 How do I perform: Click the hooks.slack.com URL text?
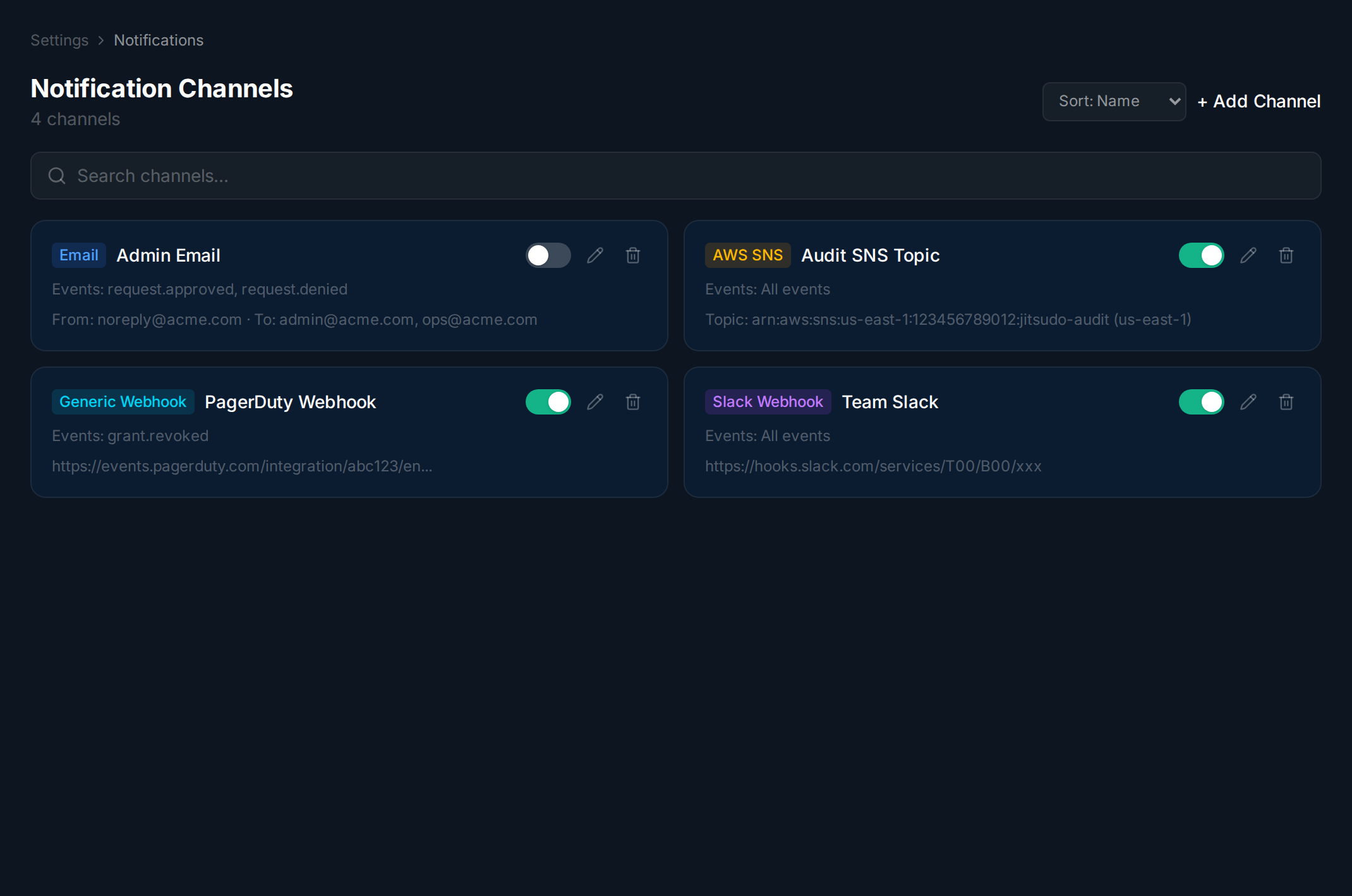(873, 466)
